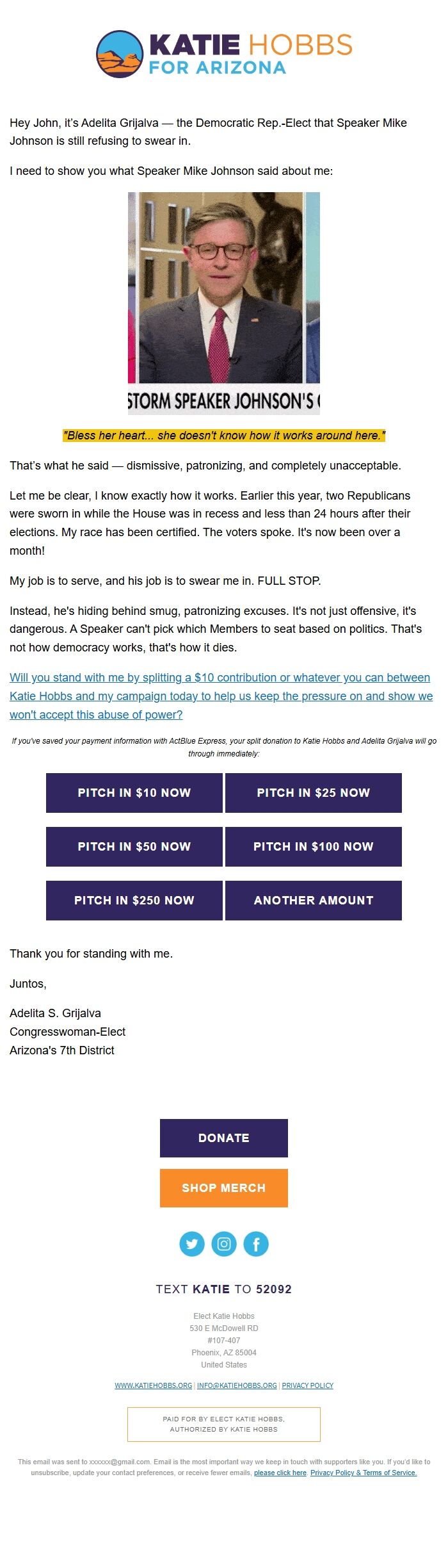Click the INFO@KATIEHOBBS.ORG email link

237,1385
